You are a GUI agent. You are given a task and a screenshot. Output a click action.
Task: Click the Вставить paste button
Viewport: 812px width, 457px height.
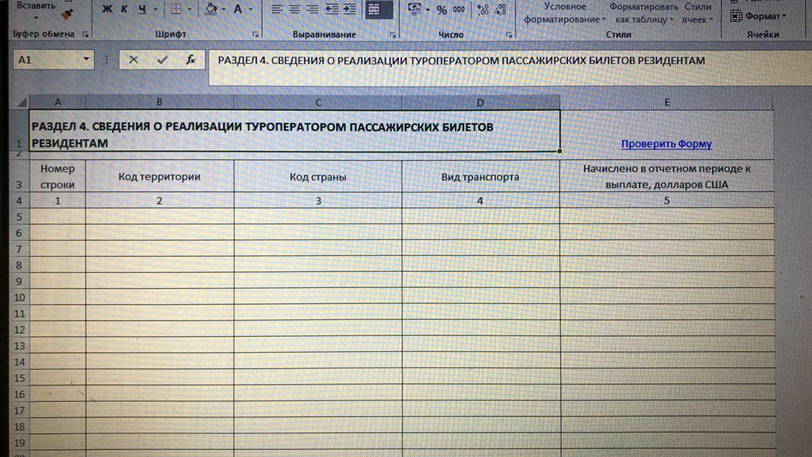[36, 6]
